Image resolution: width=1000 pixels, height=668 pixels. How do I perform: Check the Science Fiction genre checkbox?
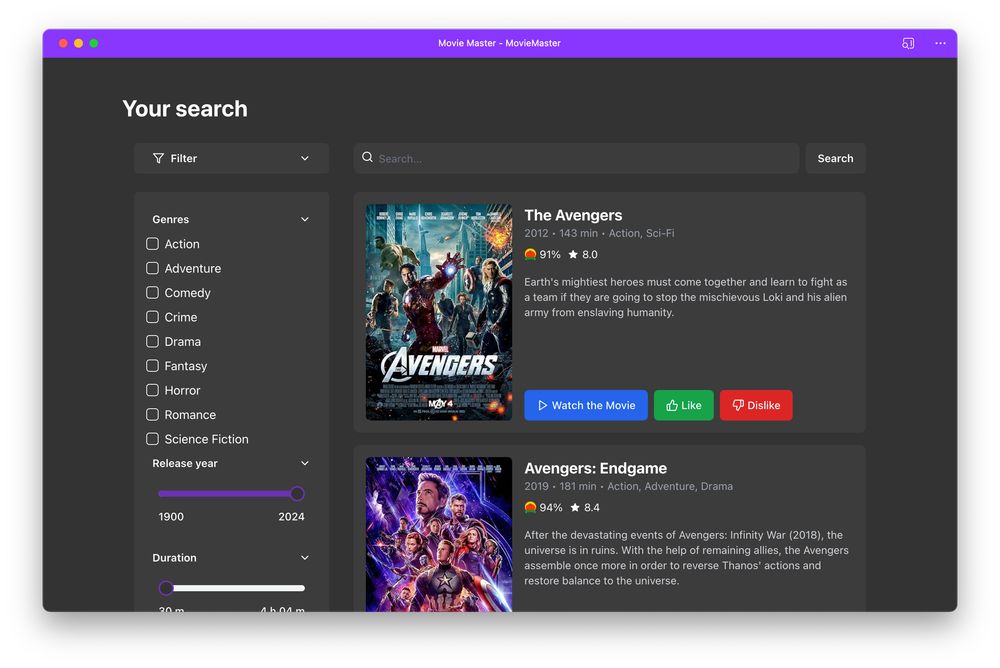[x=152, y=439]
